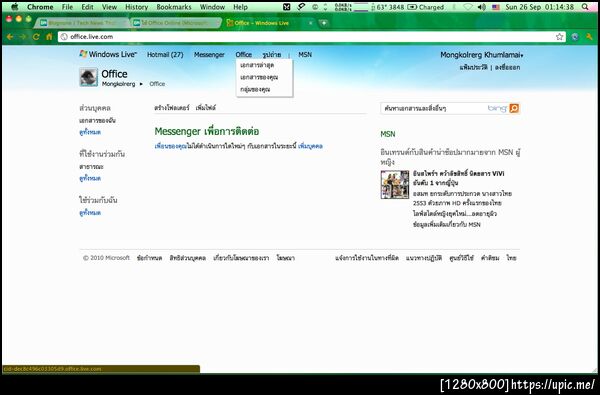Open Messenger in the Windows Live header
The height and width of the screenshot is (395, 600).
[209, 55]
